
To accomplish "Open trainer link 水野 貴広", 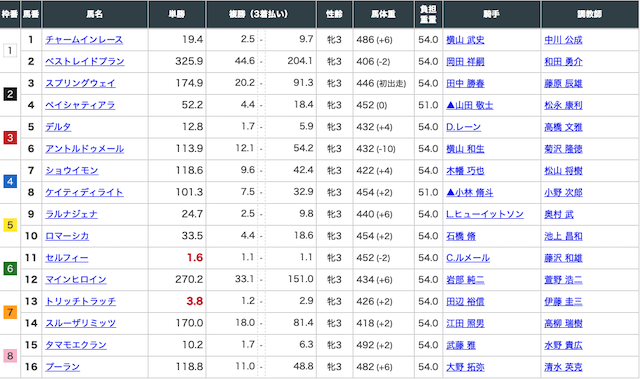I will pos(563,345).
